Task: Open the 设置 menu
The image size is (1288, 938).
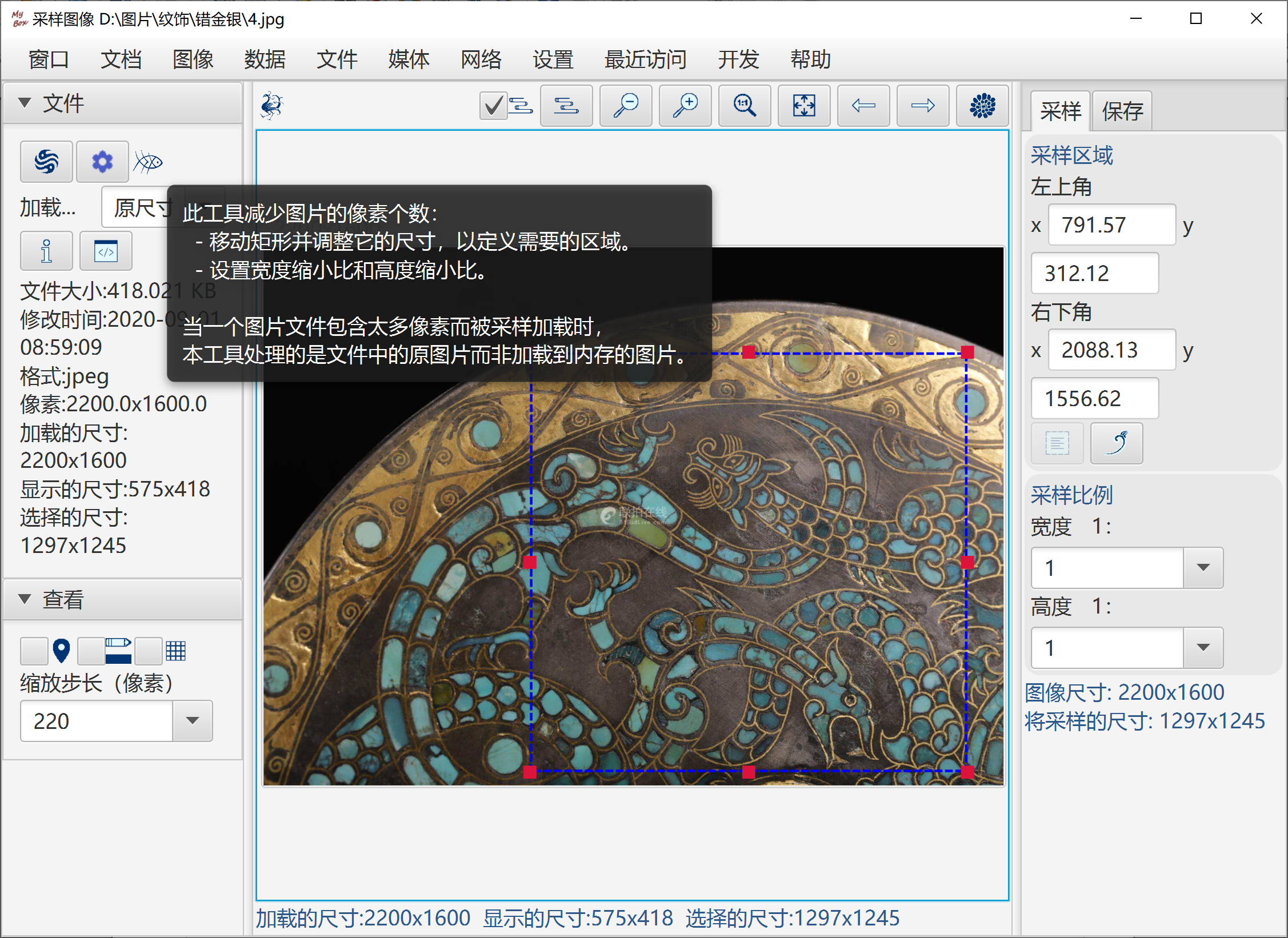Action: (x=553, y=59)
